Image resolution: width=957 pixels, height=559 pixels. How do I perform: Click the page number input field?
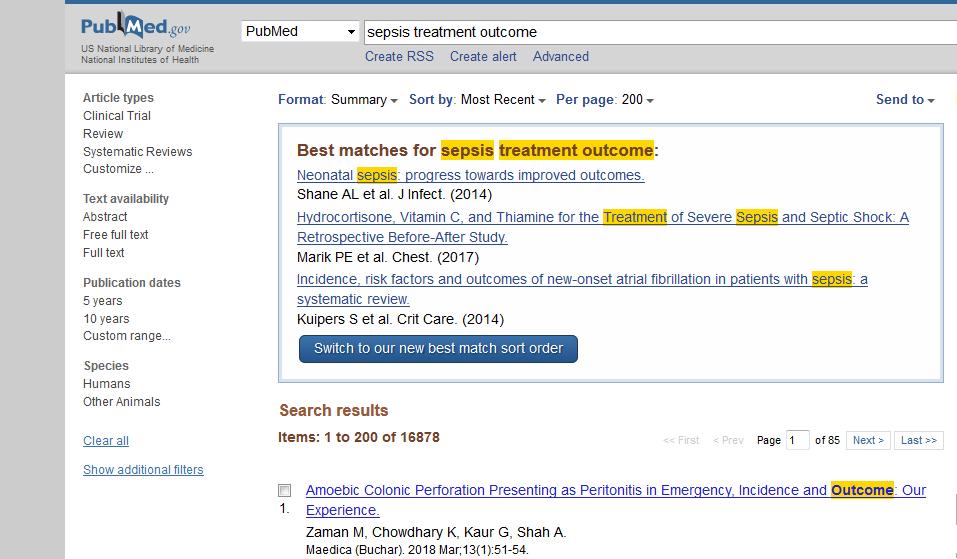click(x=797, y=440)
